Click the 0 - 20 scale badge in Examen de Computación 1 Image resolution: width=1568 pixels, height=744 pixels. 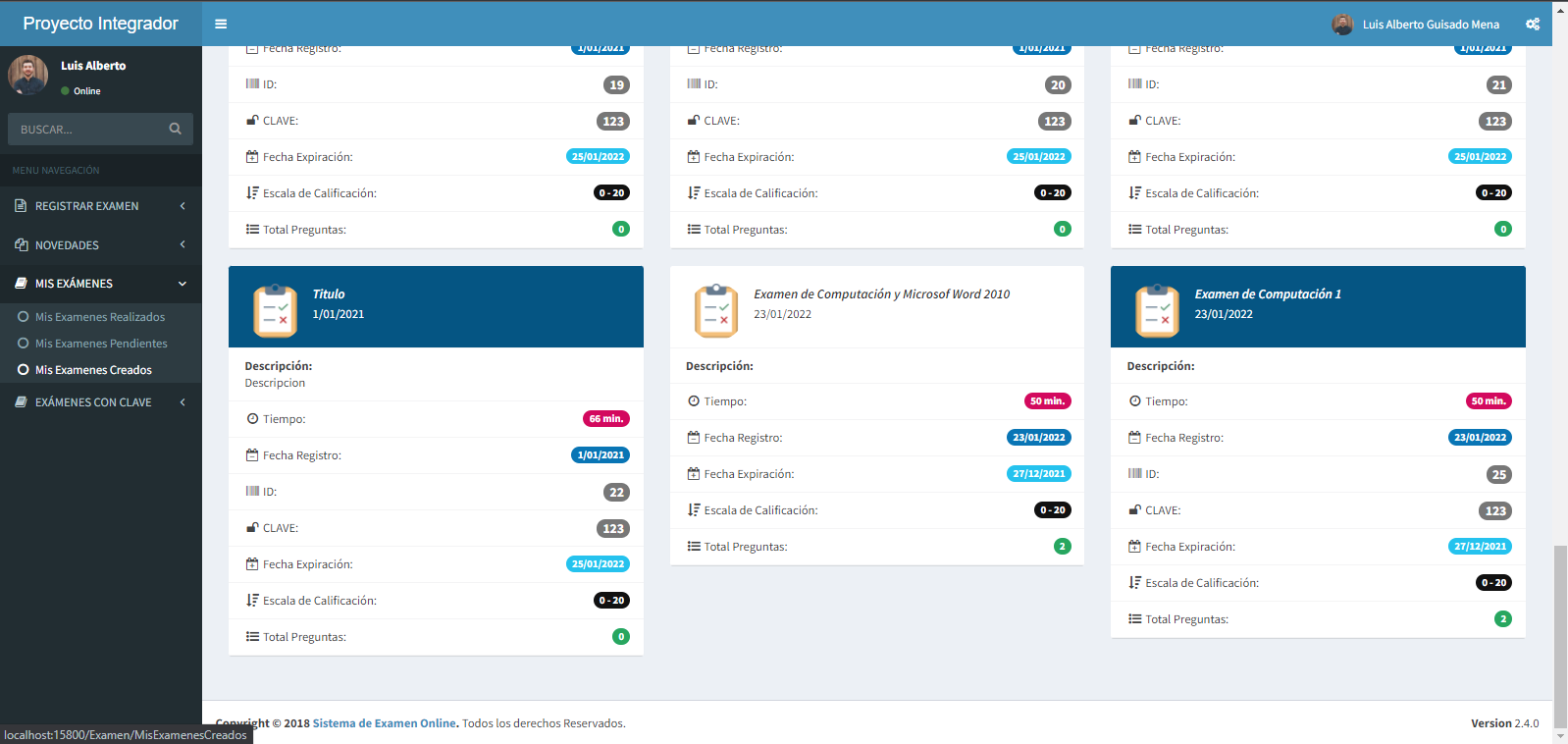1493,583
